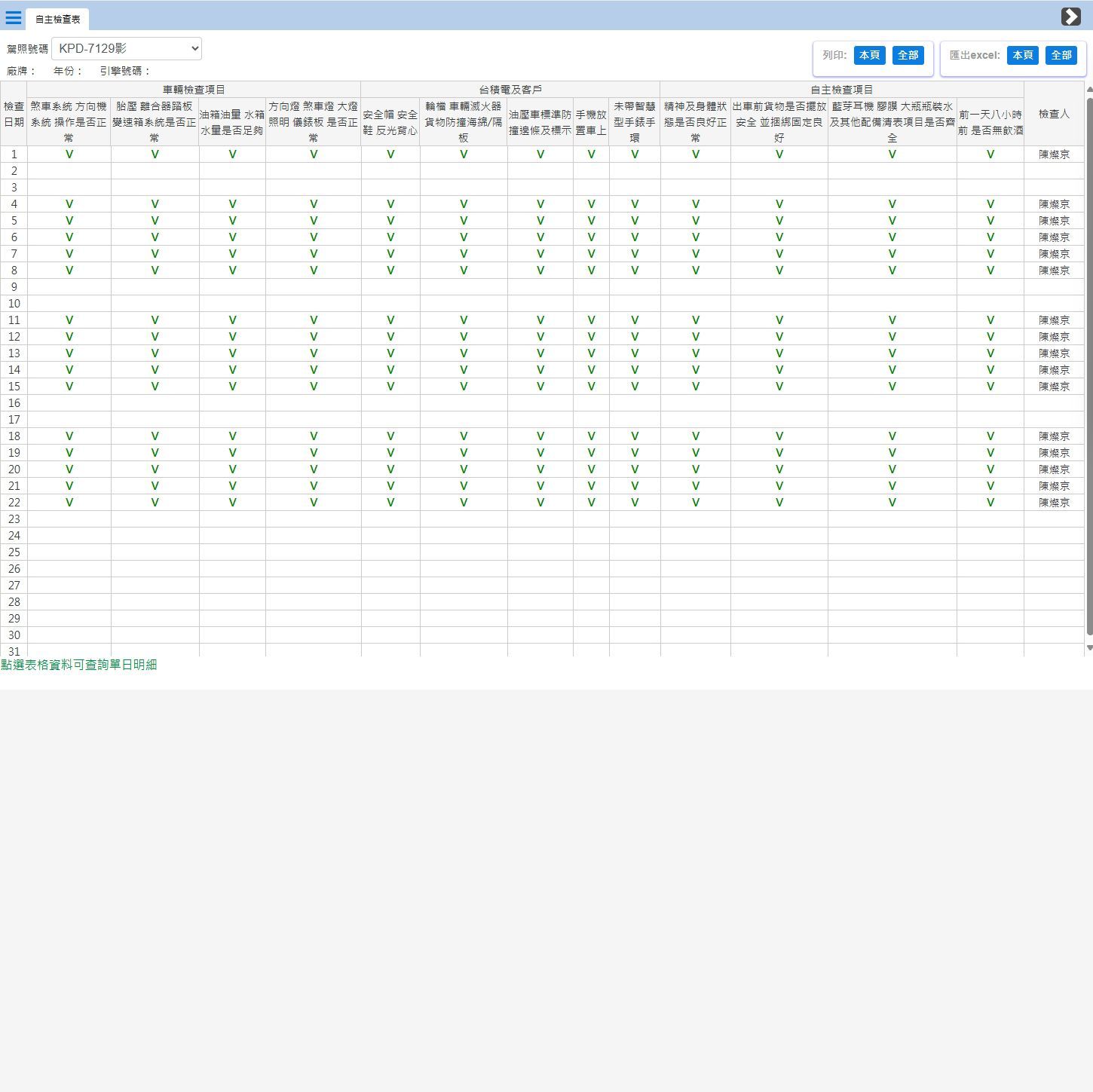
Task: Click the V mark under 胎壓 for day 14
Action: (155, 370)
